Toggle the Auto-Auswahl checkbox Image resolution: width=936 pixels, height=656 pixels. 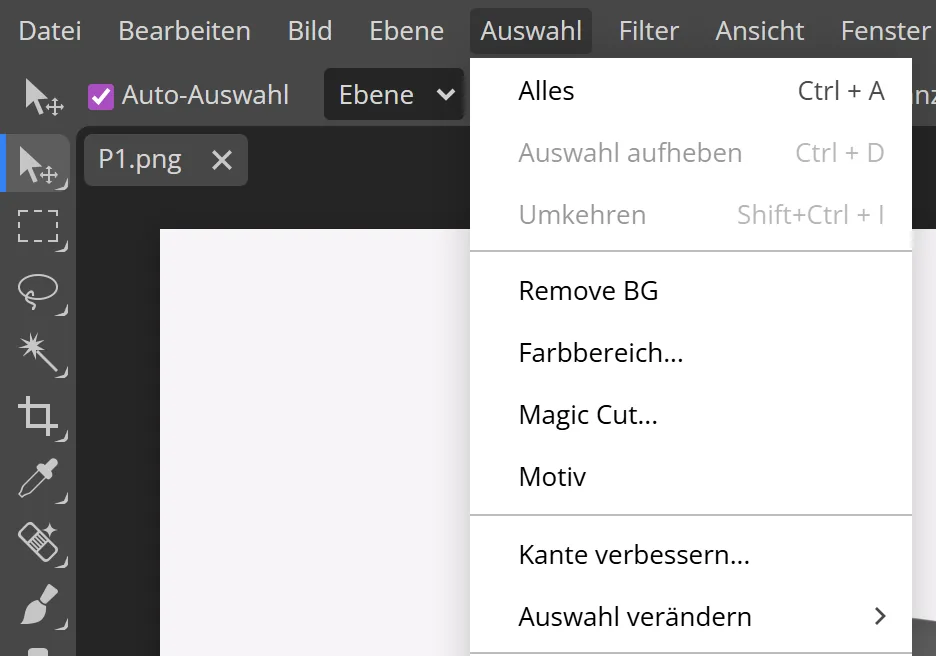[100, 96]
